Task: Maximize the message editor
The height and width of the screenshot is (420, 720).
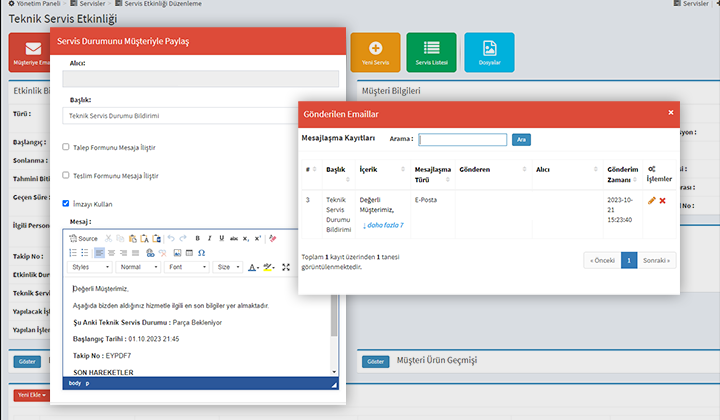Action: coord(286,268)
